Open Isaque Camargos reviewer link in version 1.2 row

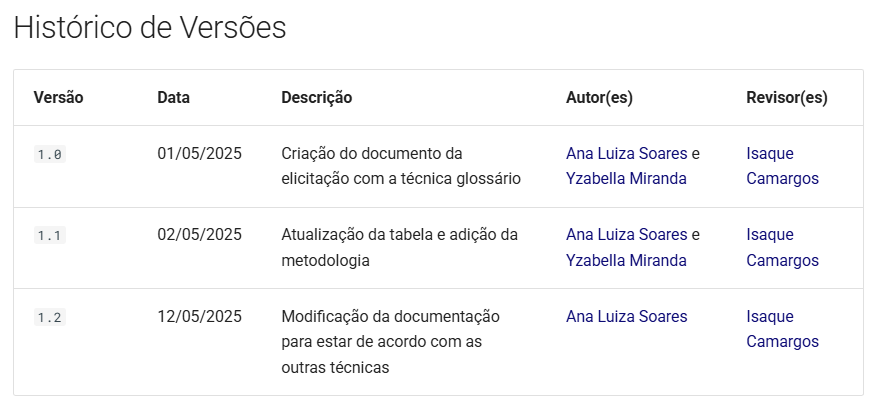click(782, 329)
